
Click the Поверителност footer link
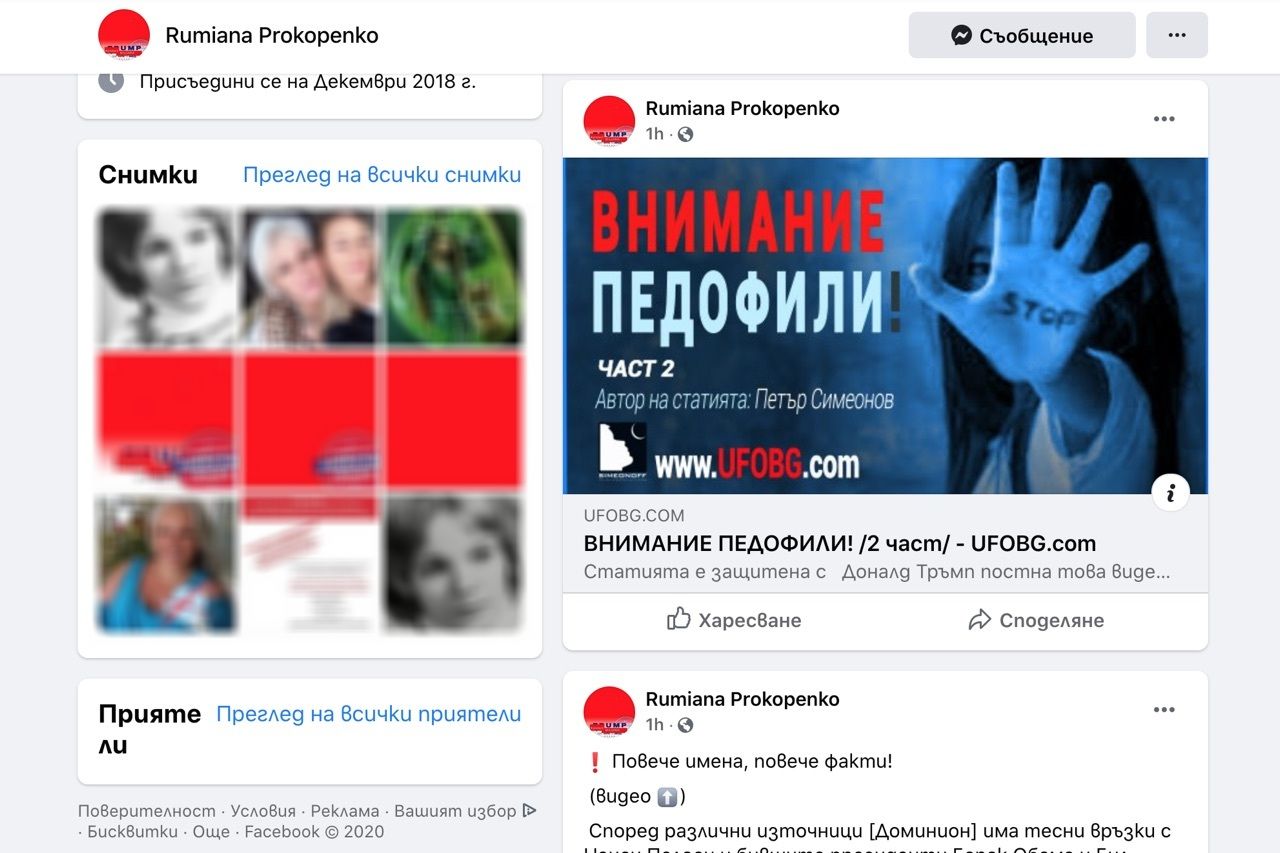[147, 811]
